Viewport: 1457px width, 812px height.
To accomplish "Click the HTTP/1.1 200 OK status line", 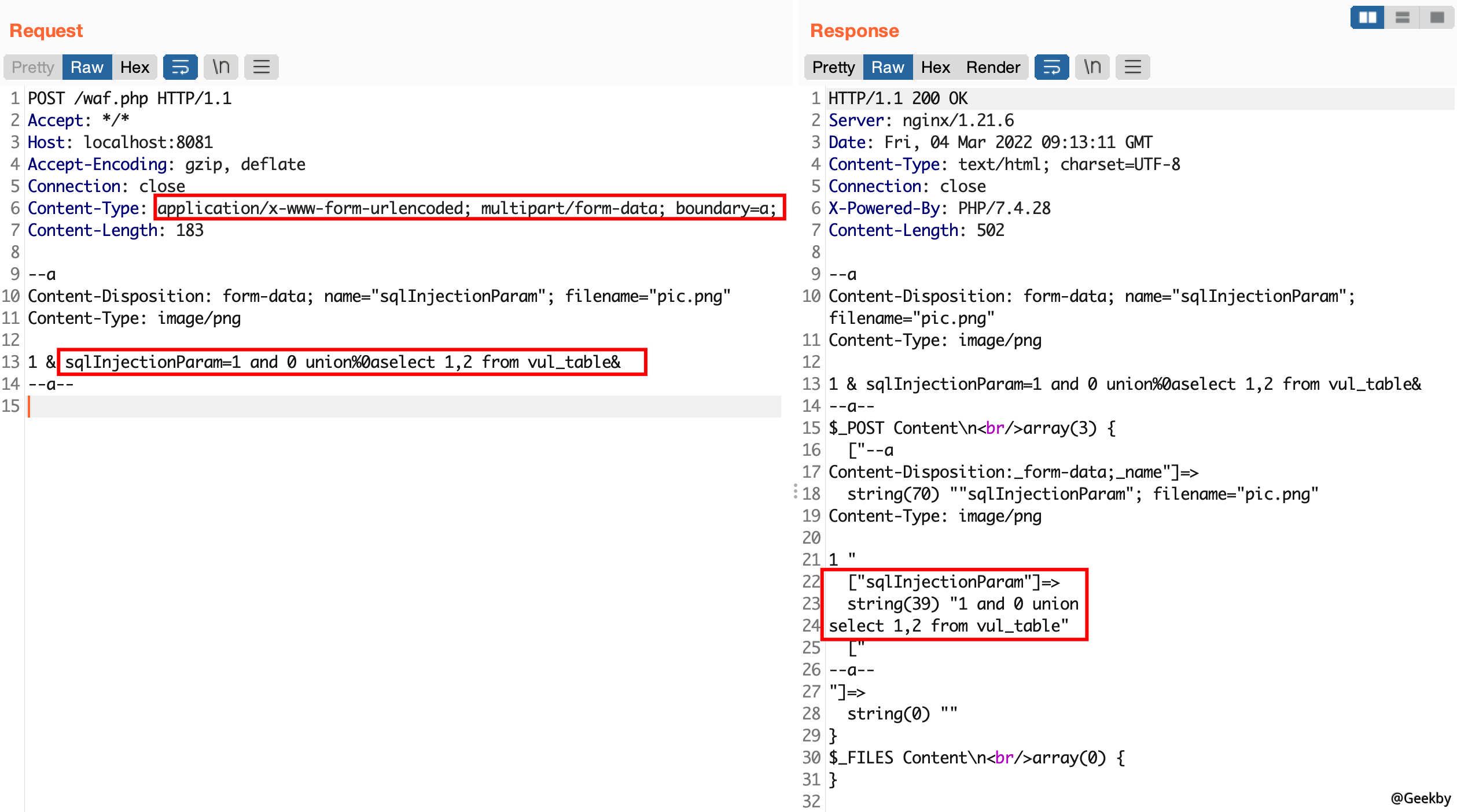I will pyautogui.click(x=897, y=98).
